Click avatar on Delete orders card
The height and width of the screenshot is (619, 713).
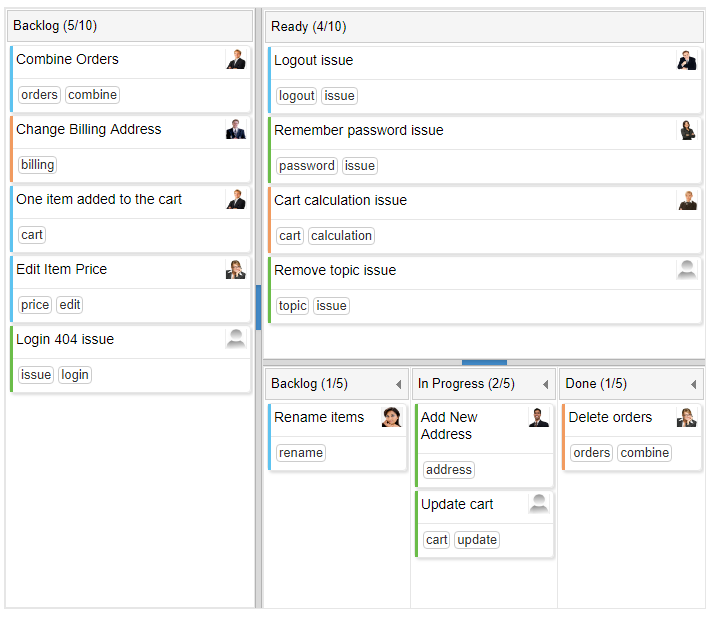[687, 418]
